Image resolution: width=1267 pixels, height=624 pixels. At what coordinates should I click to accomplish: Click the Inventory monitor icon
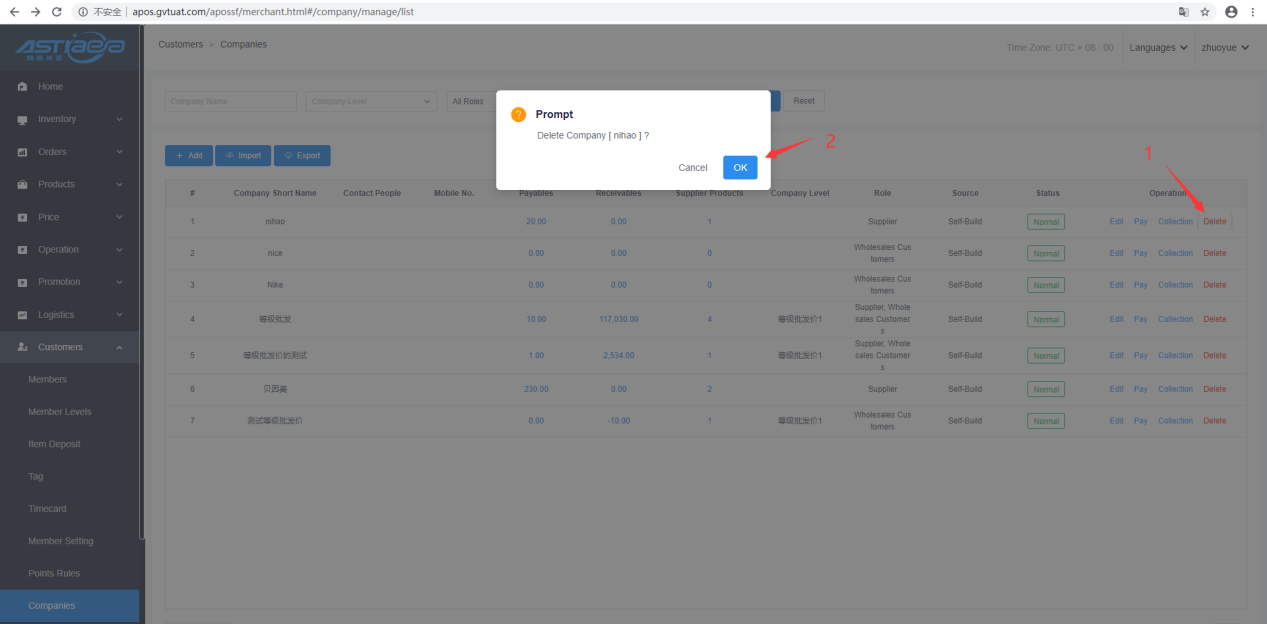(22, 119)
